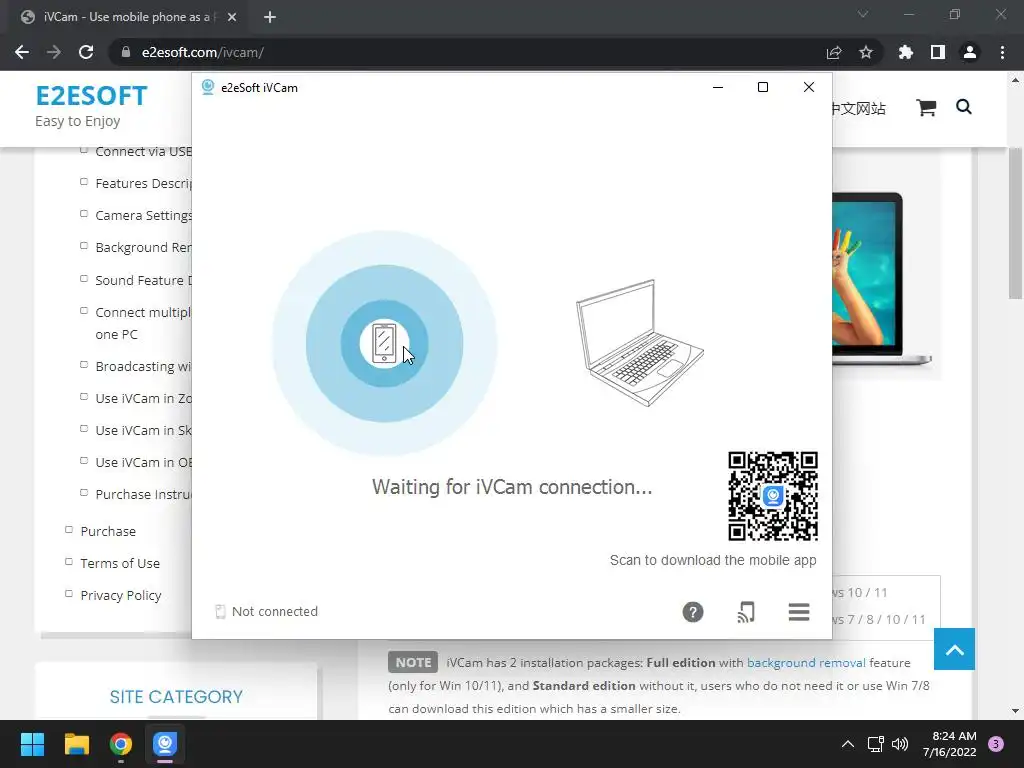The width and height of the screenshot is (1024, 768).
Task: Open Features Description sidebar link
Action: click(x=143, y=184)
